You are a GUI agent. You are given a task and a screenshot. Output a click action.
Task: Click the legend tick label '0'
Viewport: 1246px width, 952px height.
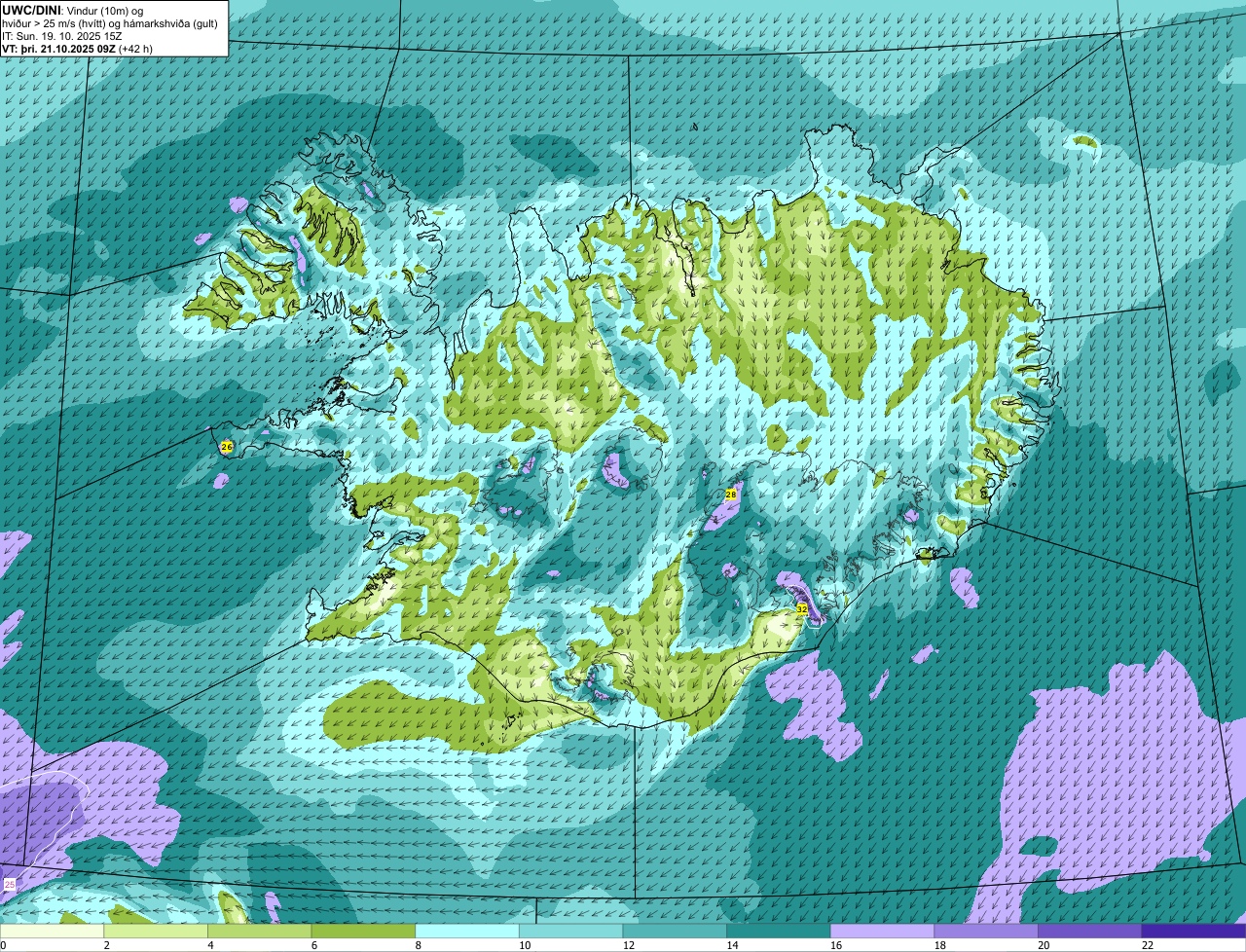(x=3, y=945)
